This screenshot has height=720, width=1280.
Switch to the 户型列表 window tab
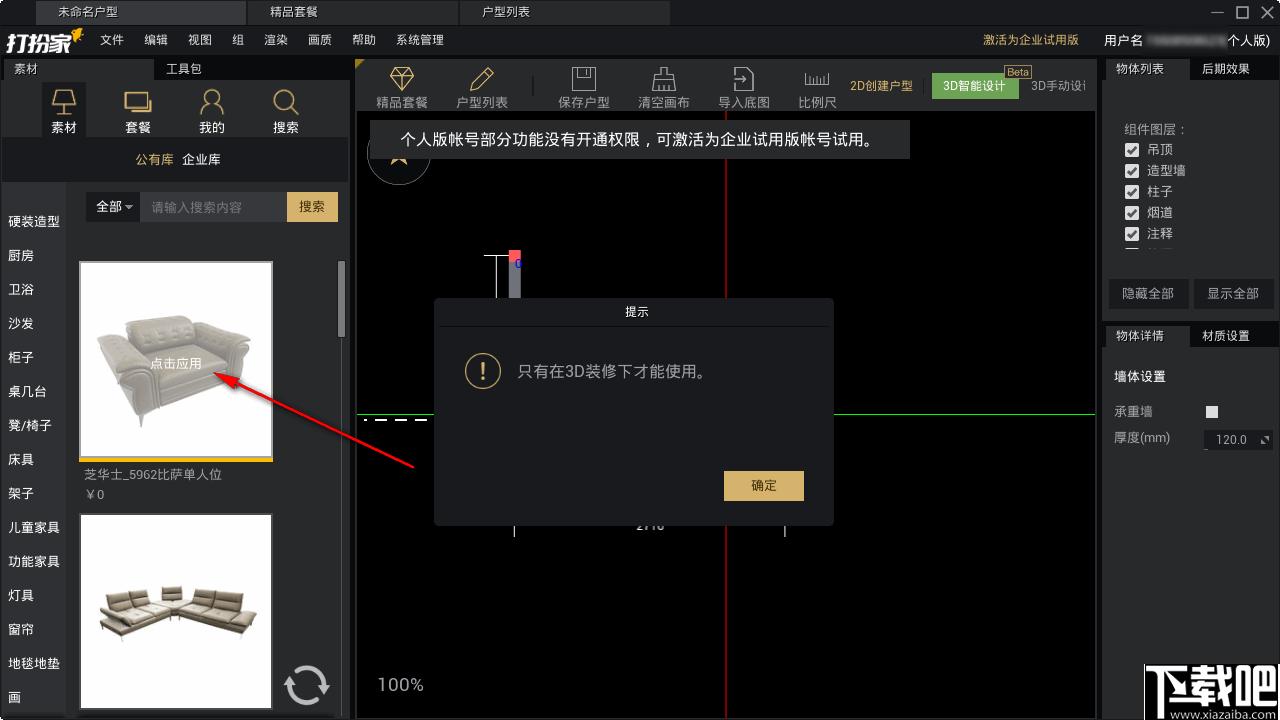point(565,12)
